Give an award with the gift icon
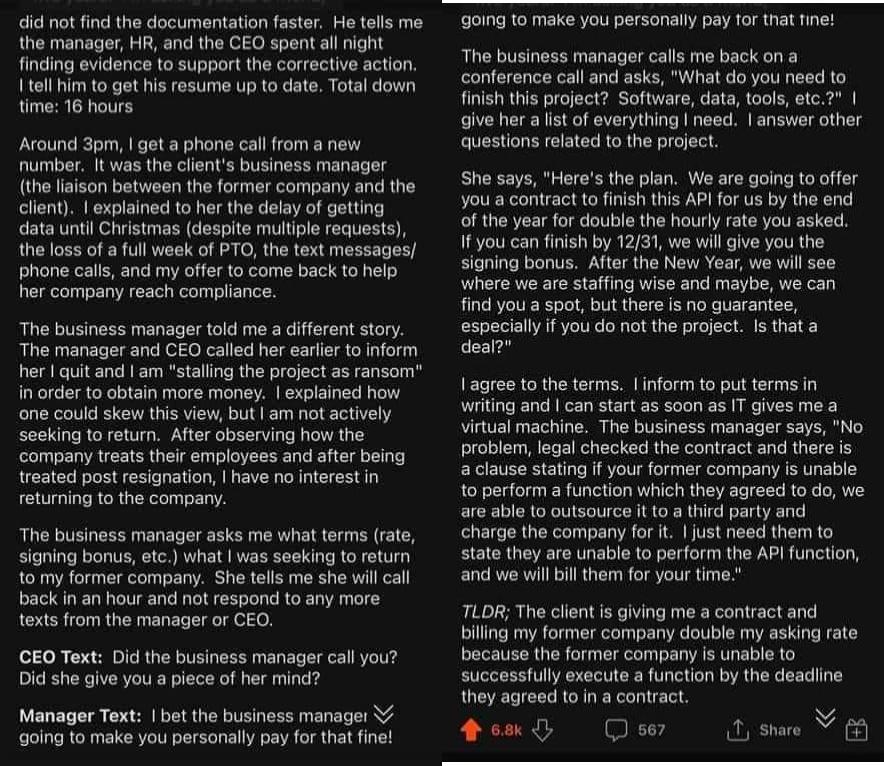 [857, 731]
